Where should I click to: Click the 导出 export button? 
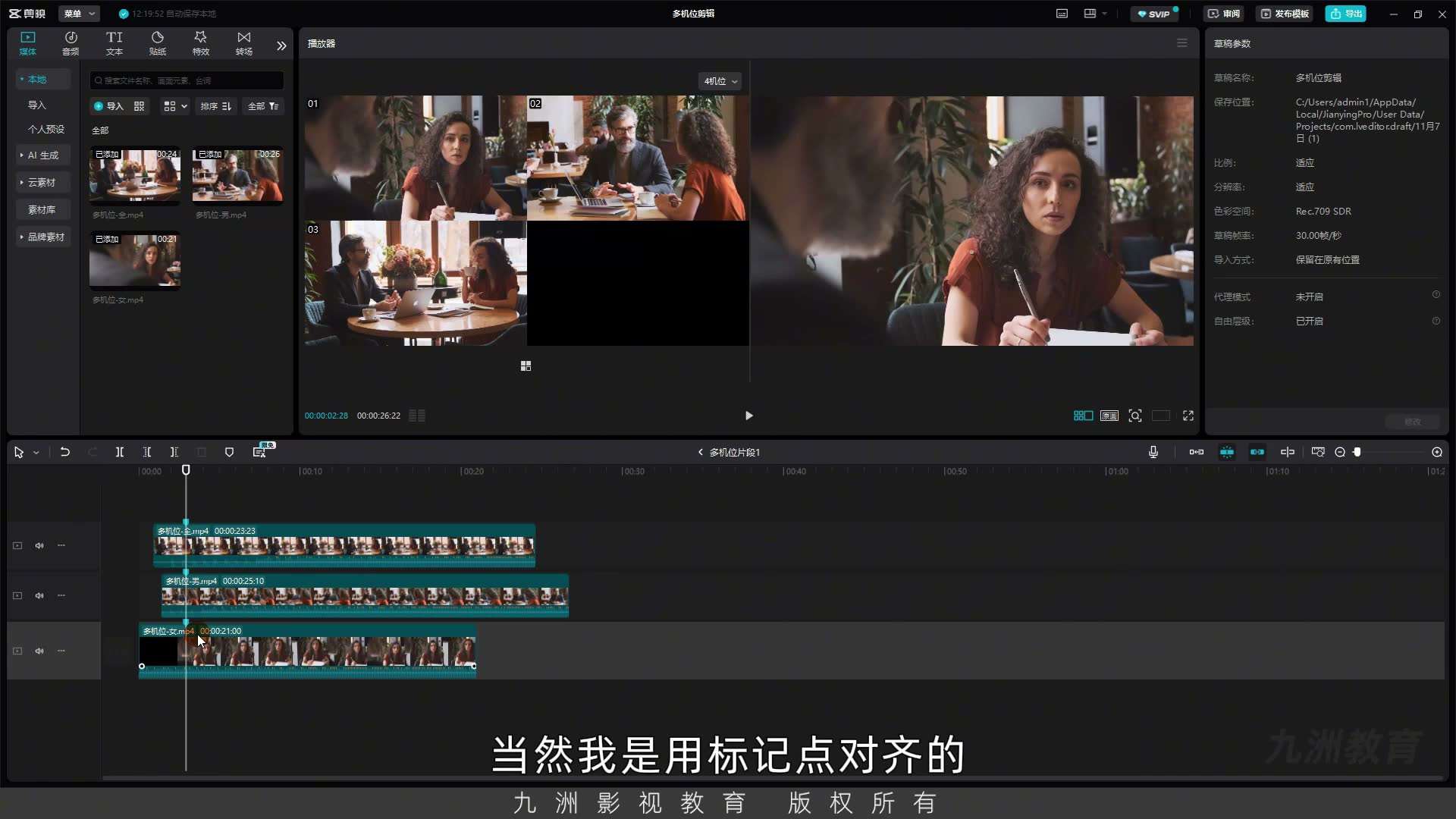coord(1346,14)
